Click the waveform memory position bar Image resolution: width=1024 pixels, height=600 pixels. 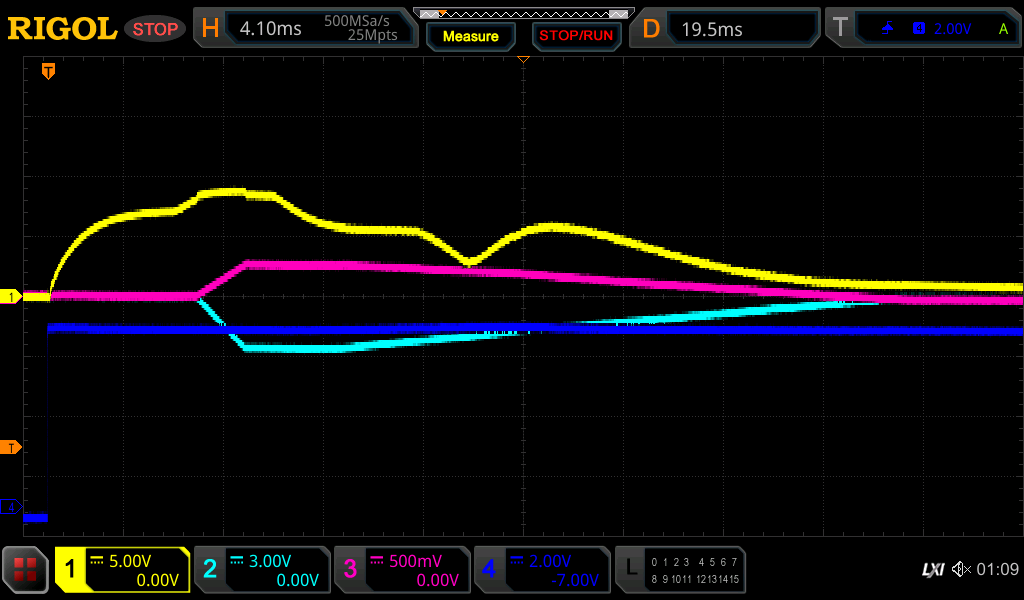click(522, 14)
